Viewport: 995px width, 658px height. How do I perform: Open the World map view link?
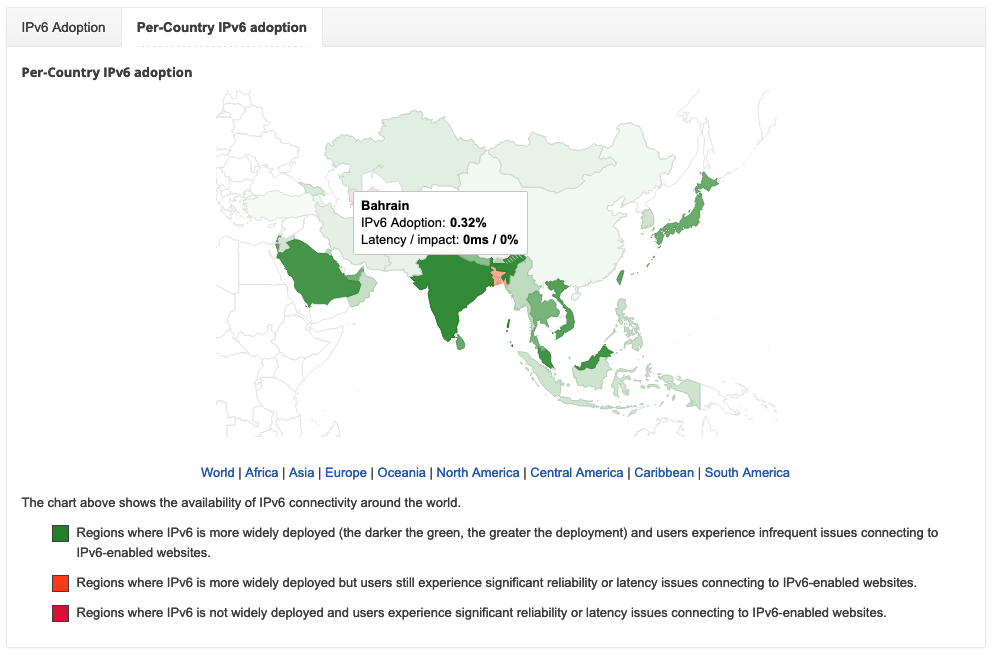coord(217,472)
